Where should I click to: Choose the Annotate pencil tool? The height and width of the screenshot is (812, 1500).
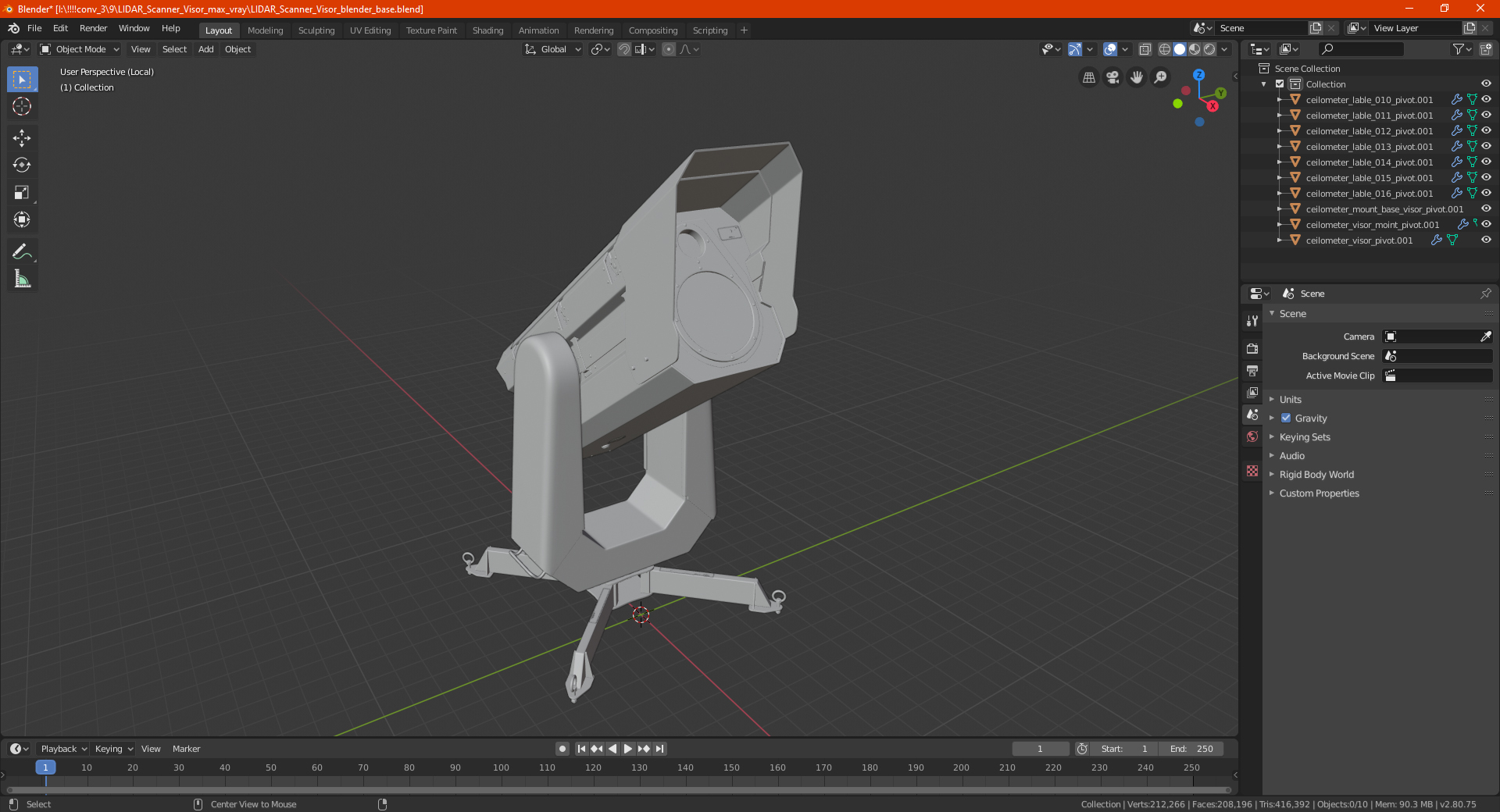[22, 251]
